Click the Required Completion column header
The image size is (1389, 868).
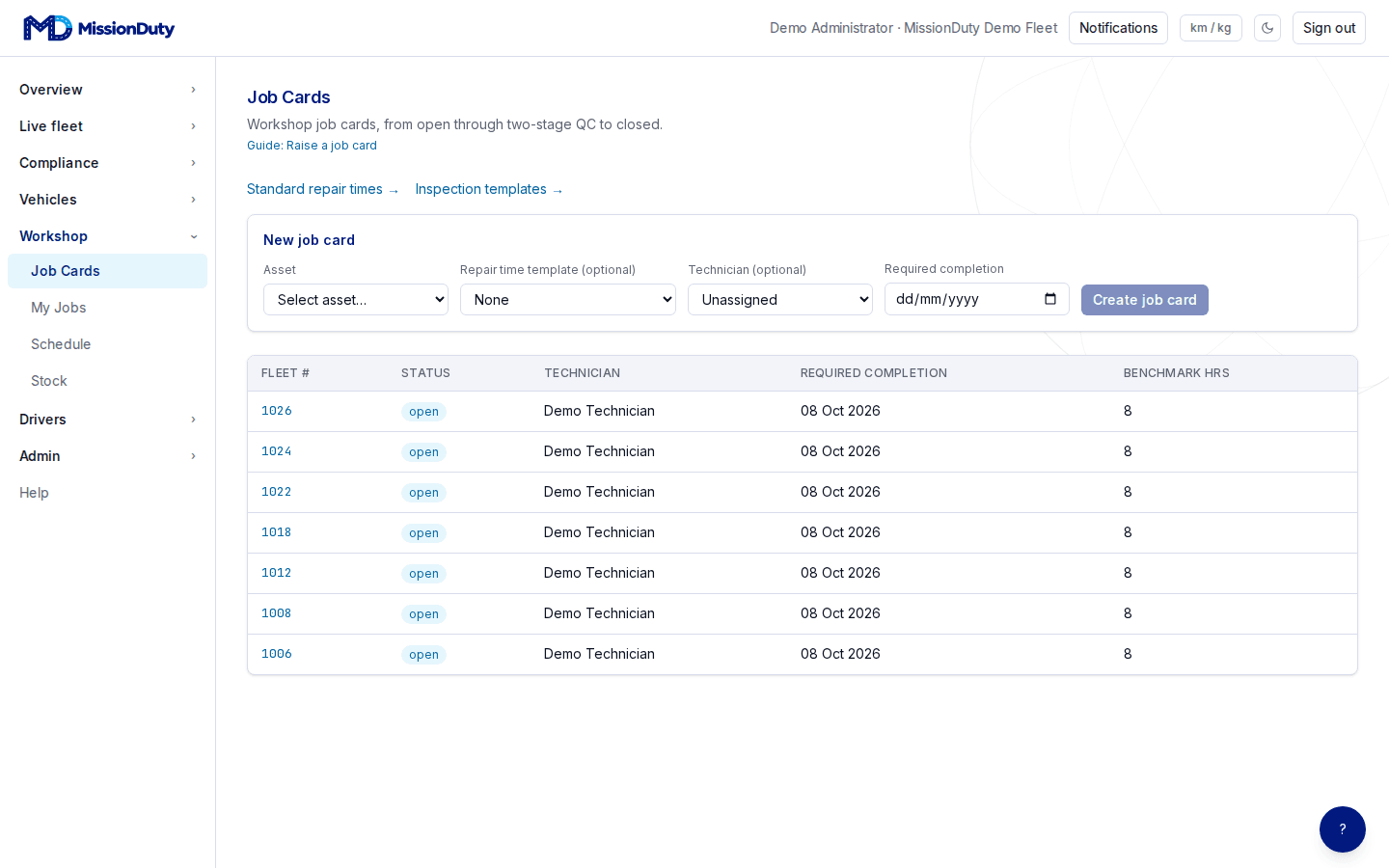pyautogui.click(x=874, y=373)
